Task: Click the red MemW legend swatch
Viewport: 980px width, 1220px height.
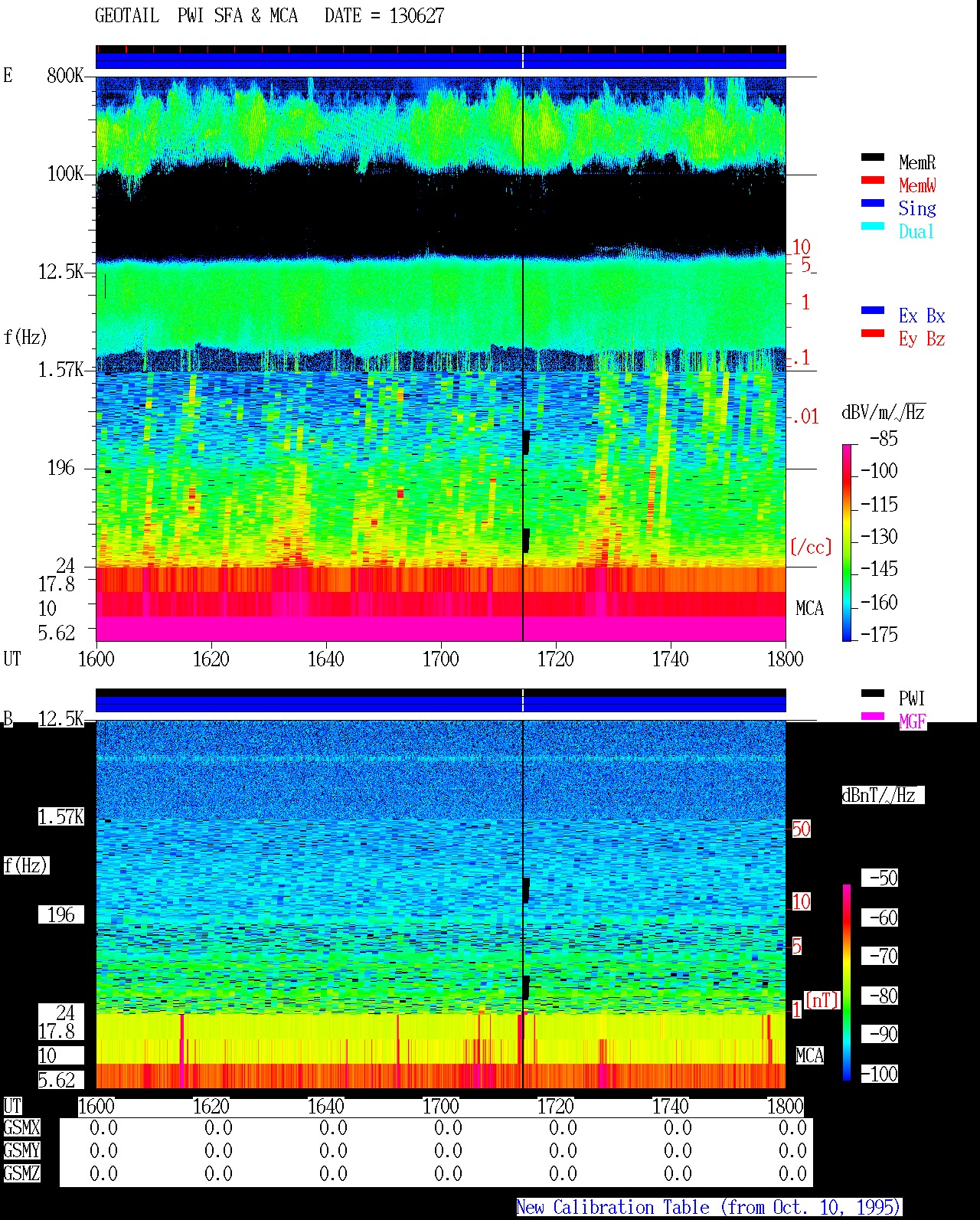Action: pos(872,181)
